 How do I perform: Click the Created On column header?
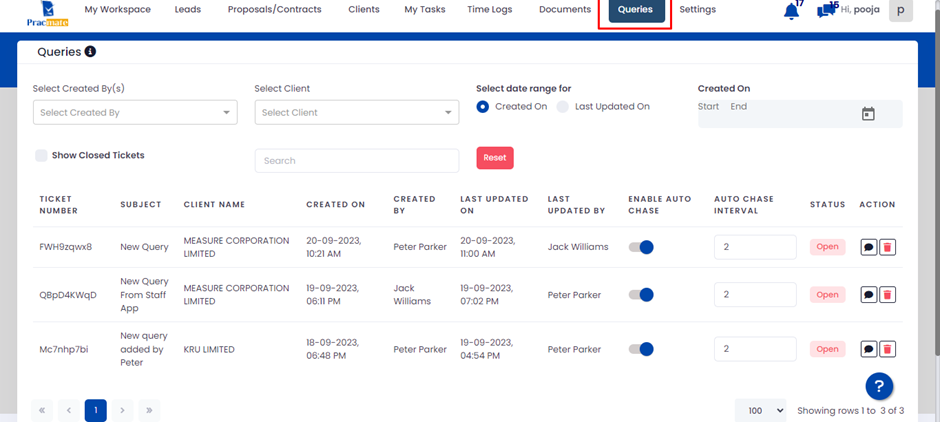coord(336,204)
